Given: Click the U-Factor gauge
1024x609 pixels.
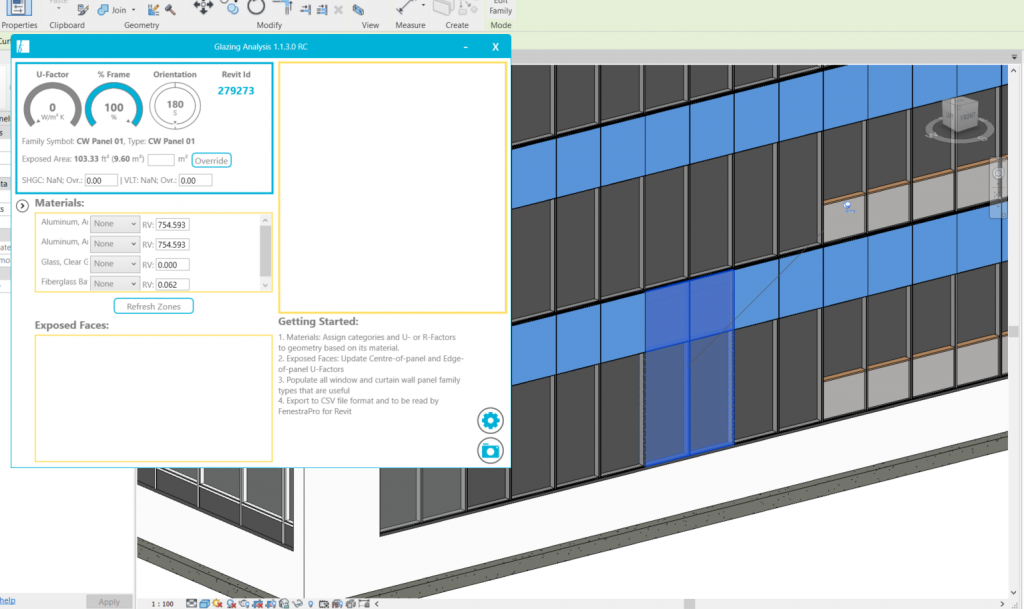Looking at the screenshot, I should pyautogui.click(x=52, y=105).
